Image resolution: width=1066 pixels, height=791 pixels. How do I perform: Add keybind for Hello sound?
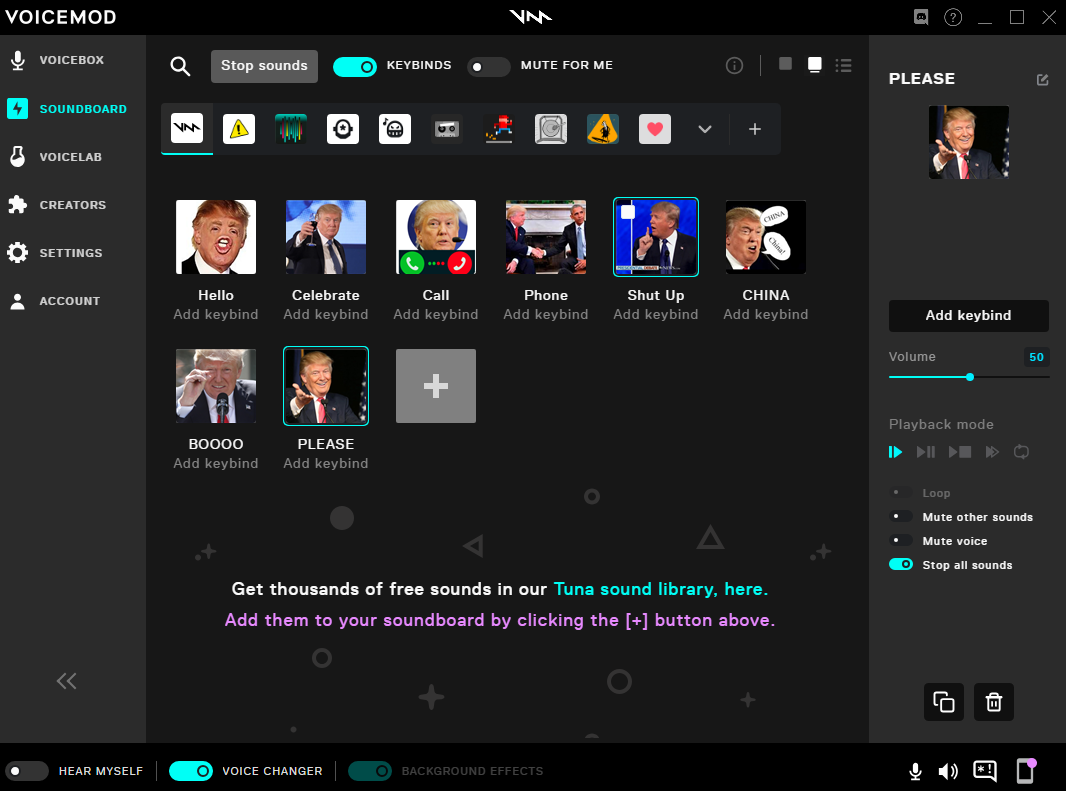click(216, 314)
